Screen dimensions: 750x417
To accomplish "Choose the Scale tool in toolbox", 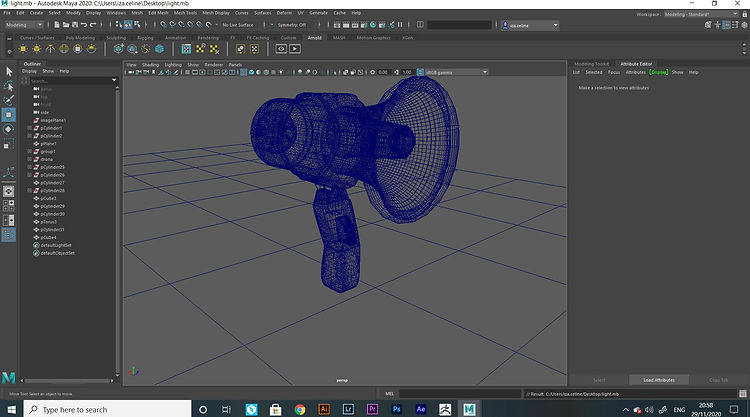I will [x=9, y=144].
